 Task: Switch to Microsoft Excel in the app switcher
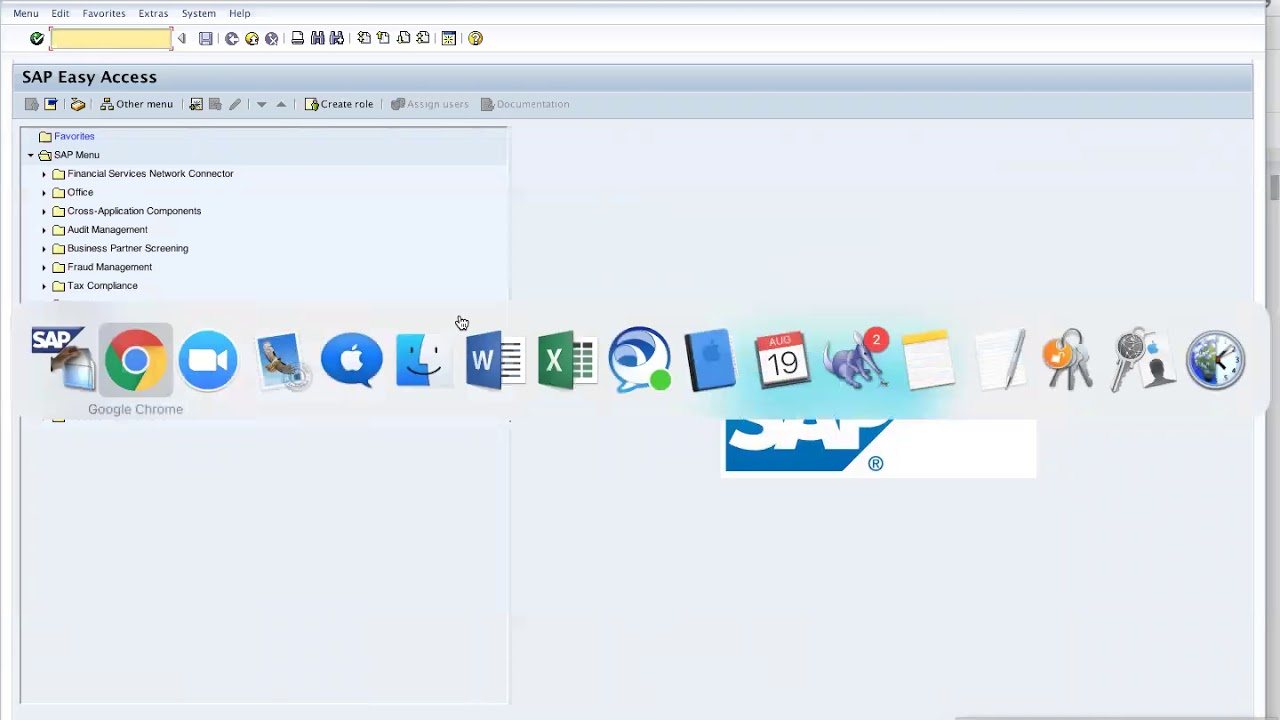(567, 359)
